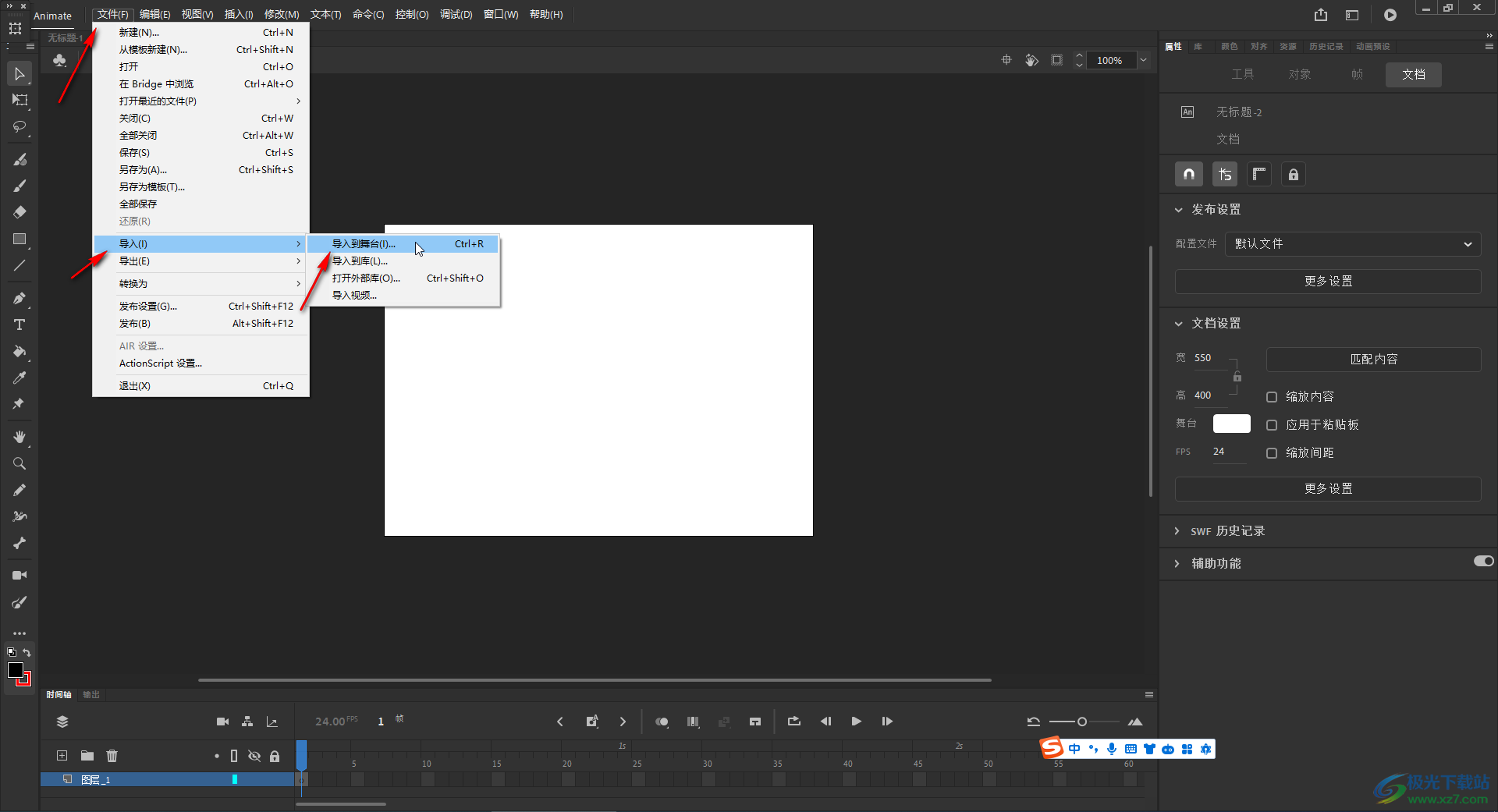Select the Paint Bucket tool
Screen dimensions: 1498x812
coord(20,351)
